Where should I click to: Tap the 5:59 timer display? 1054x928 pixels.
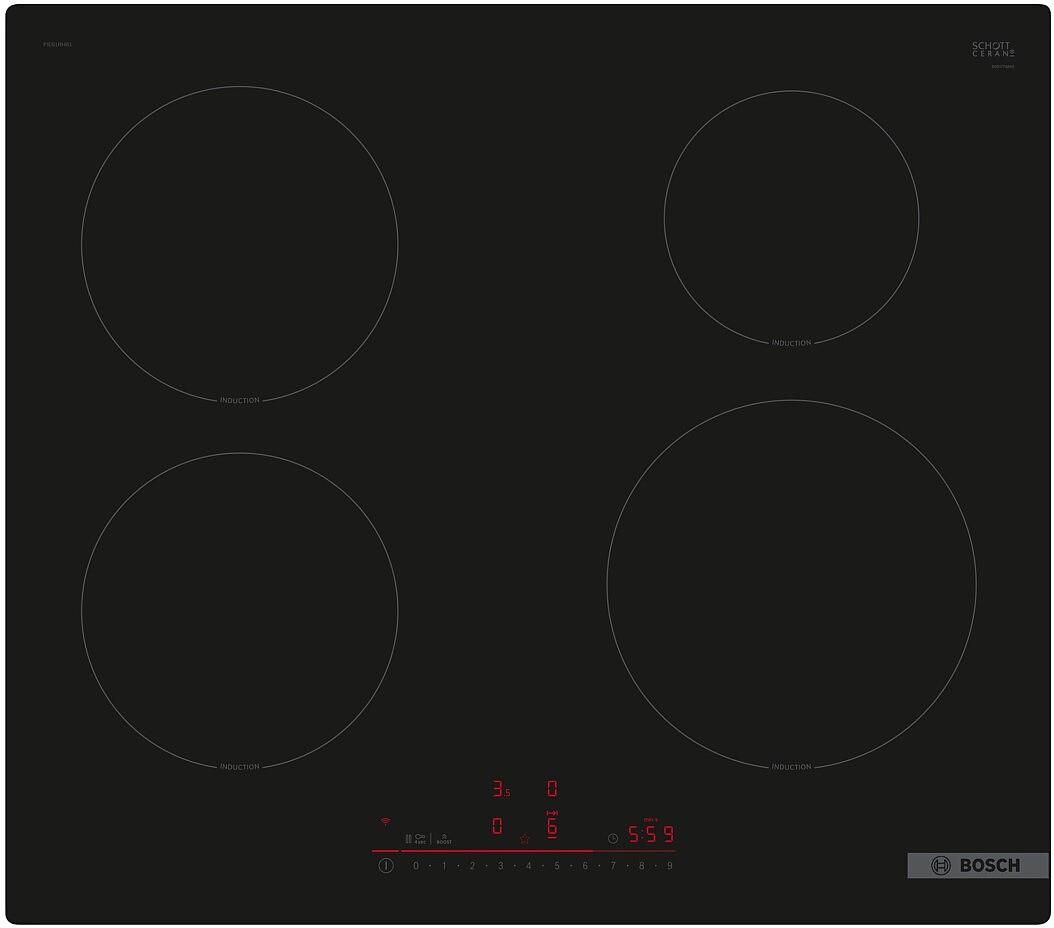click(650, 834)
